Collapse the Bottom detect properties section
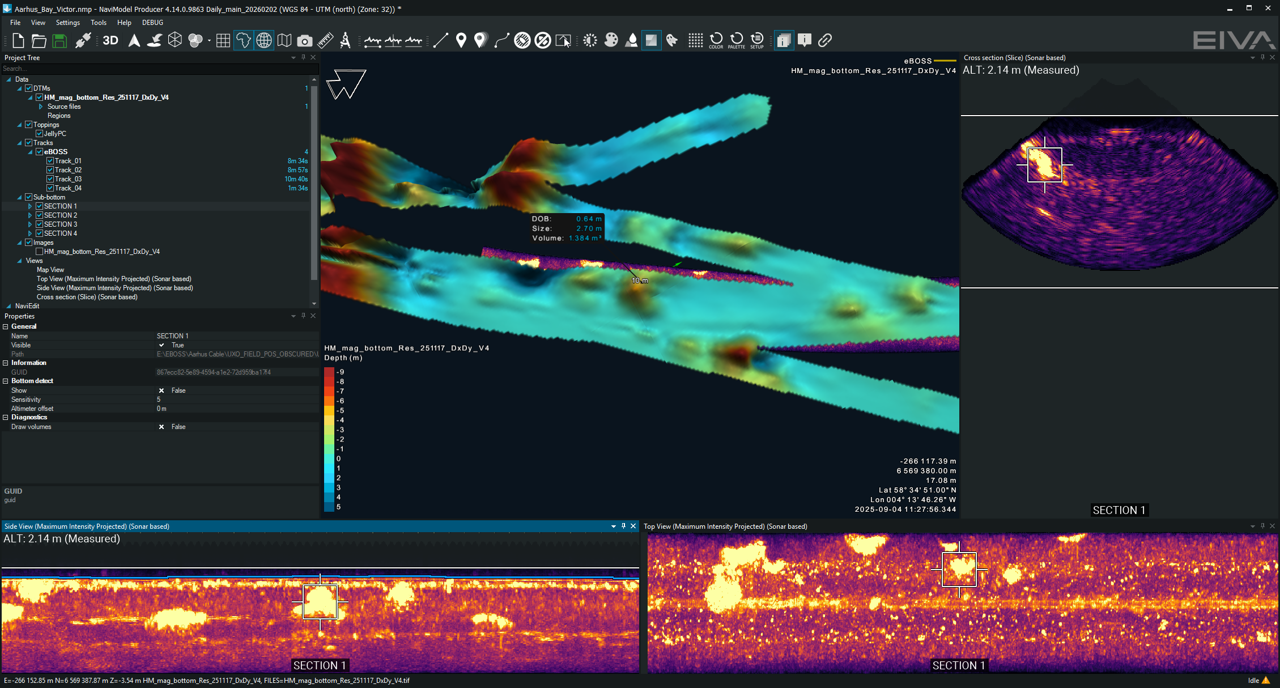 pos(6,381)
